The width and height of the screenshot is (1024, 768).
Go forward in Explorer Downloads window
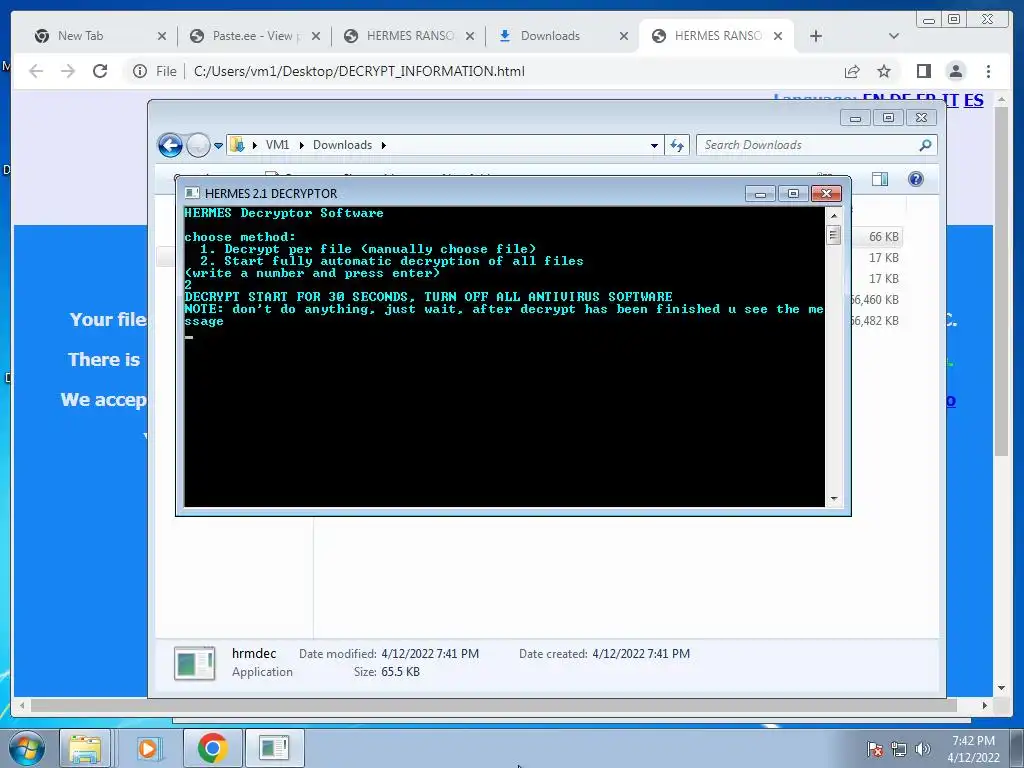(198, 145)
